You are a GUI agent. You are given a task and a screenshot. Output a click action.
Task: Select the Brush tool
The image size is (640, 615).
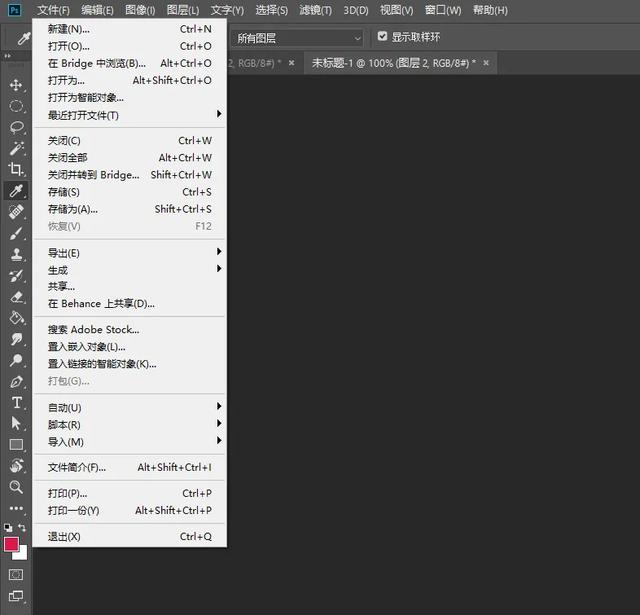16,233
